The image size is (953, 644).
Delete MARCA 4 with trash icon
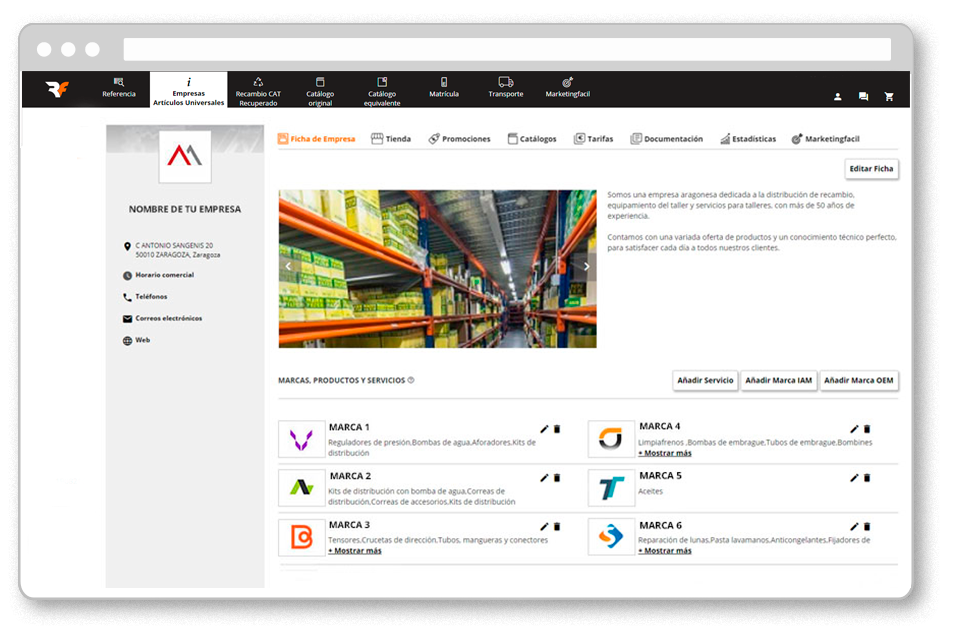tap(867, 429)
